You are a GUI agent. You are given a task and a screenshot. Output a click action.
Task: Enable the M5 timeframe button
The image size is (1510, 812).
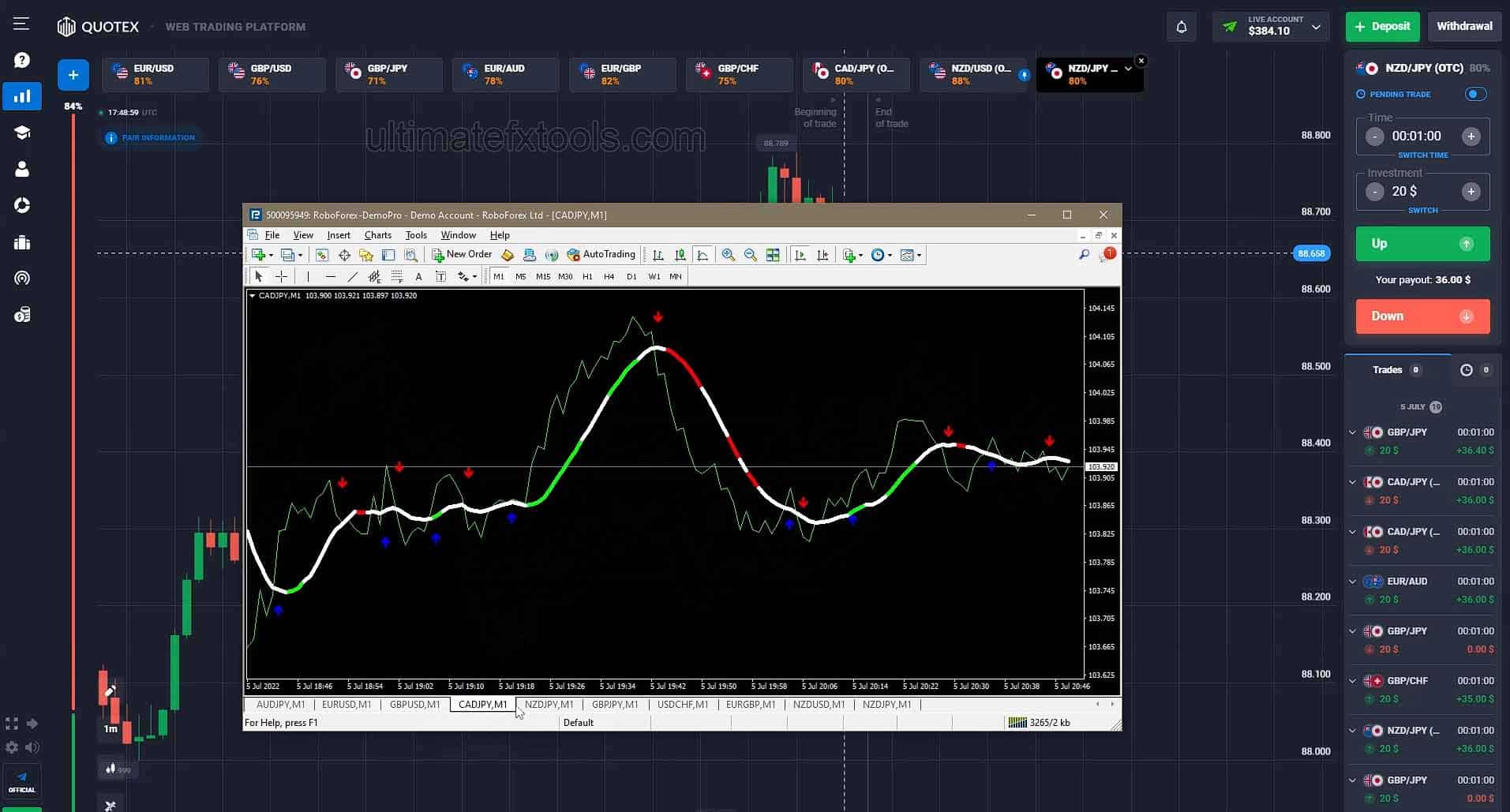(520, 276)
